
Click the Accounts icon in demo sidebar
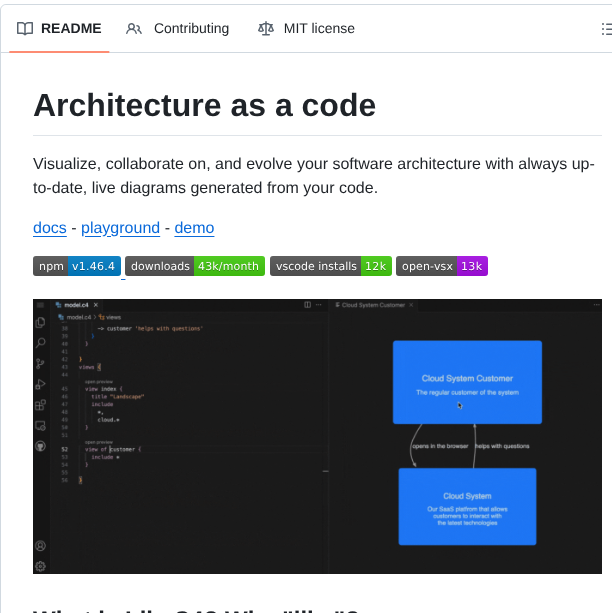click(41, 546)
